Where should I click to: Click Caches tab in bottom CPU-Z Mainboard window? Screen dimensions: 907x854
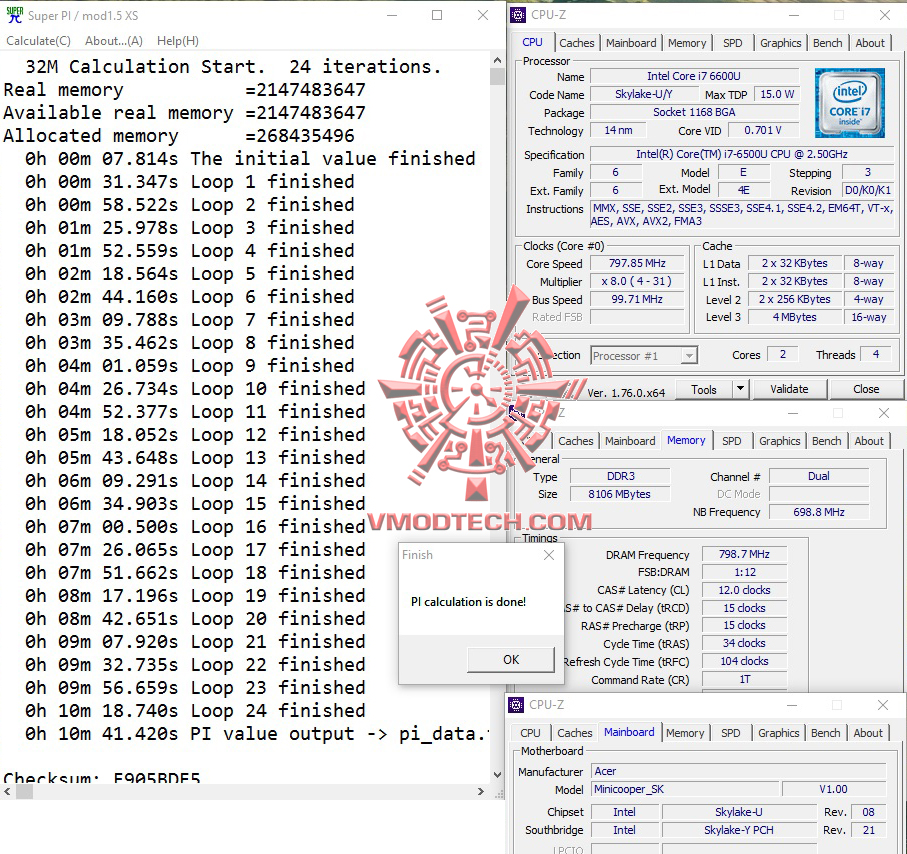coord(574,733)
